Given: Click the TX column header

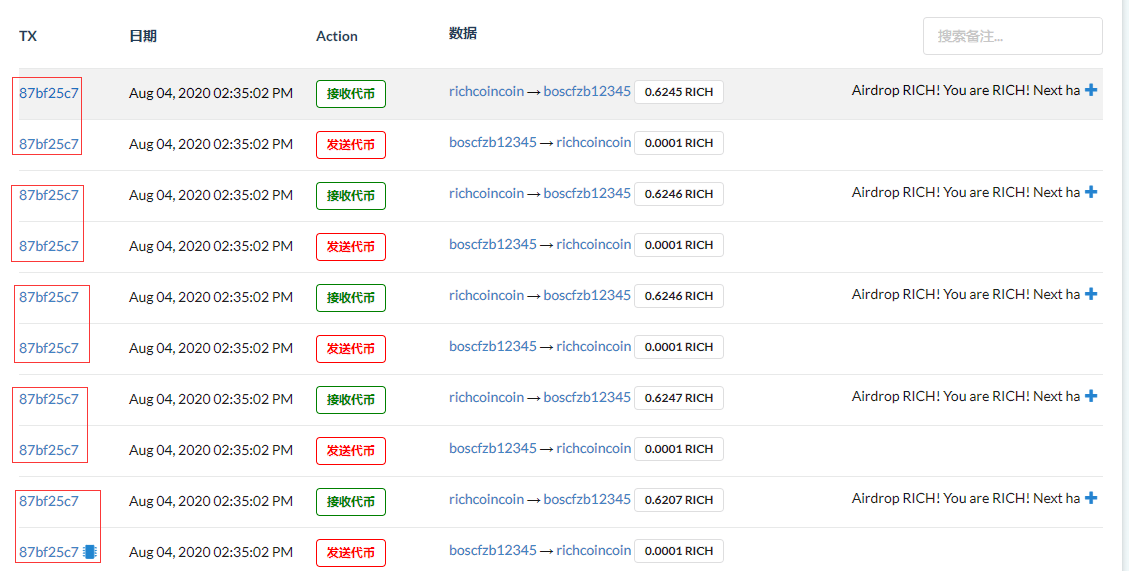Looking at the screenshot, I should pyautogui.click(x=28, y=36).
